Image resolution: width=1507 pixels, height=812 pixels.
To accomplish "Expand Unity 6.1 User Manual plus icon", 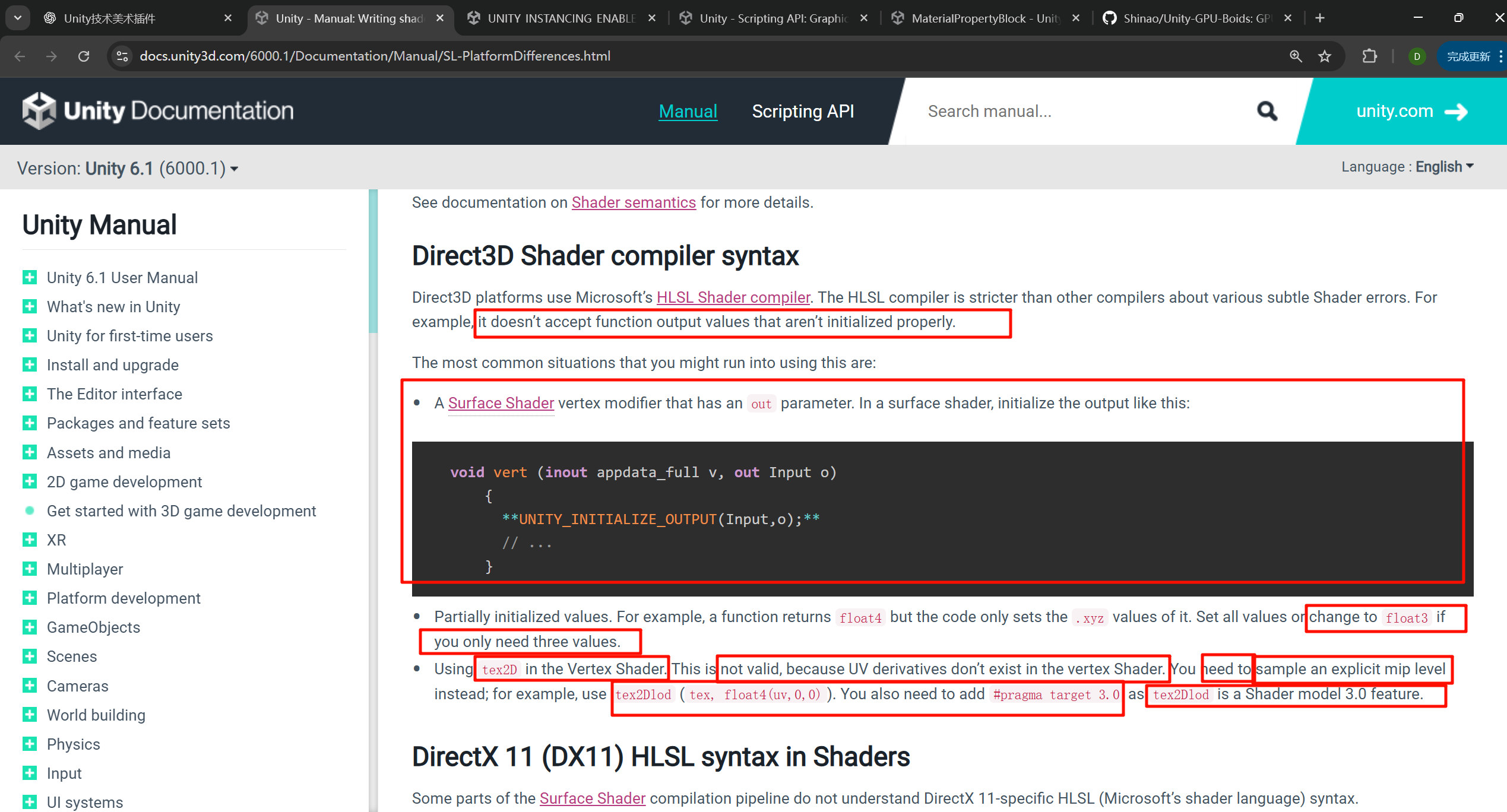I will point(30,277).
